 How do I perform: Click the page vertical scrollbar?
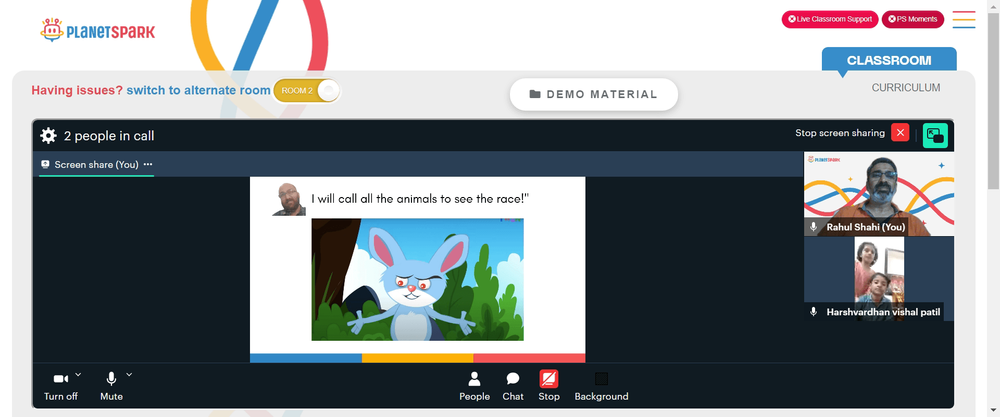[x=994, y=100]
